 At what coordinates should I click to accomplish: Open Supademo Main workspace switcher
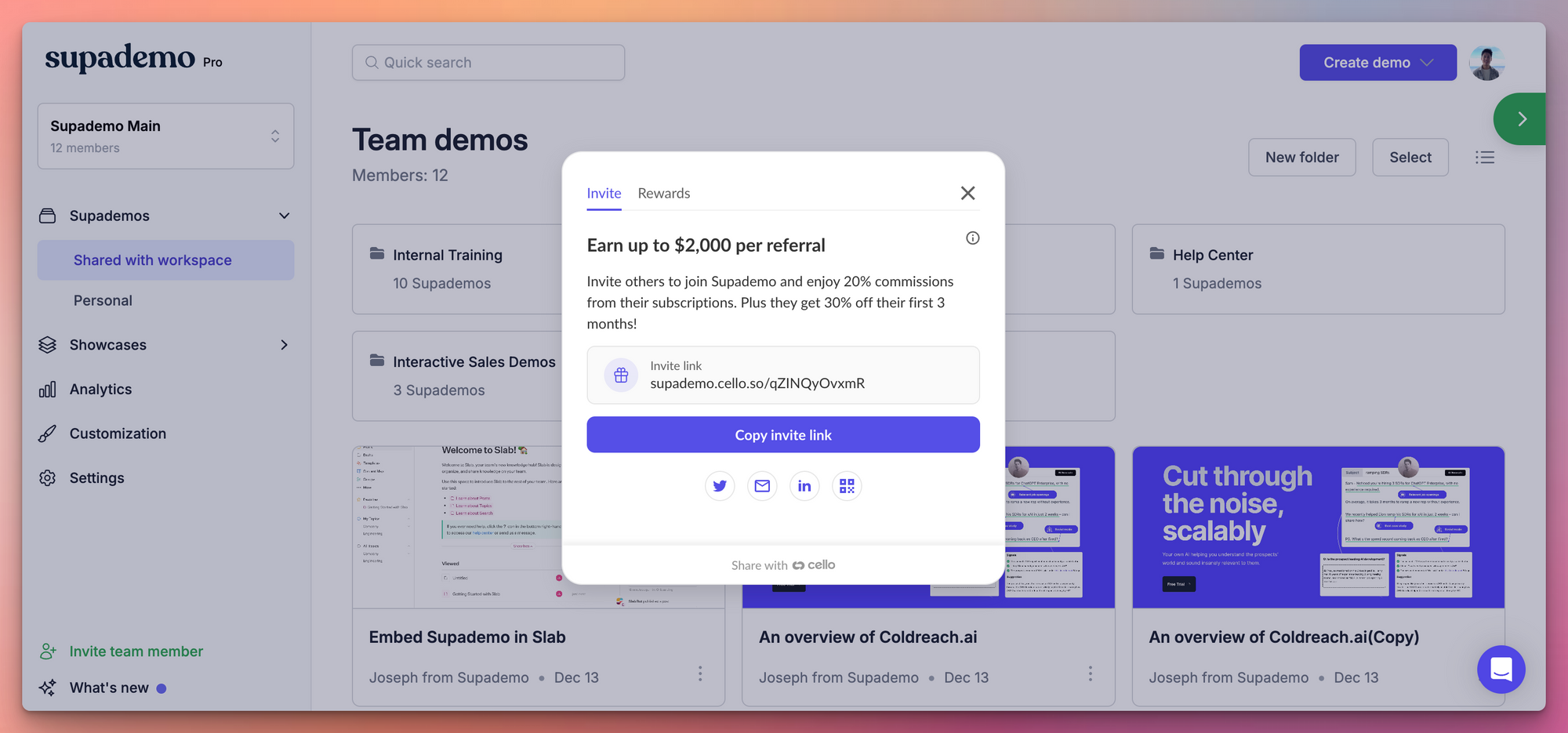(x=166, y=136)
